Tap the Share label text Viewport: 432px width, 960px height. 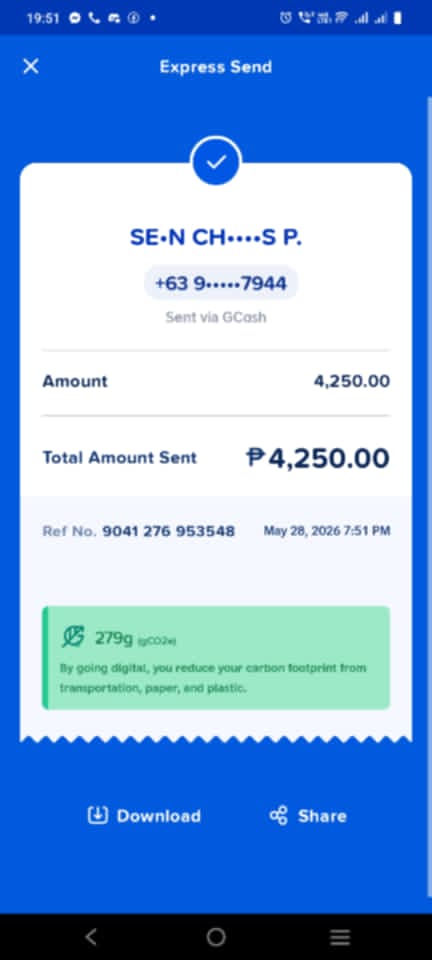click(x=322, y=816)
